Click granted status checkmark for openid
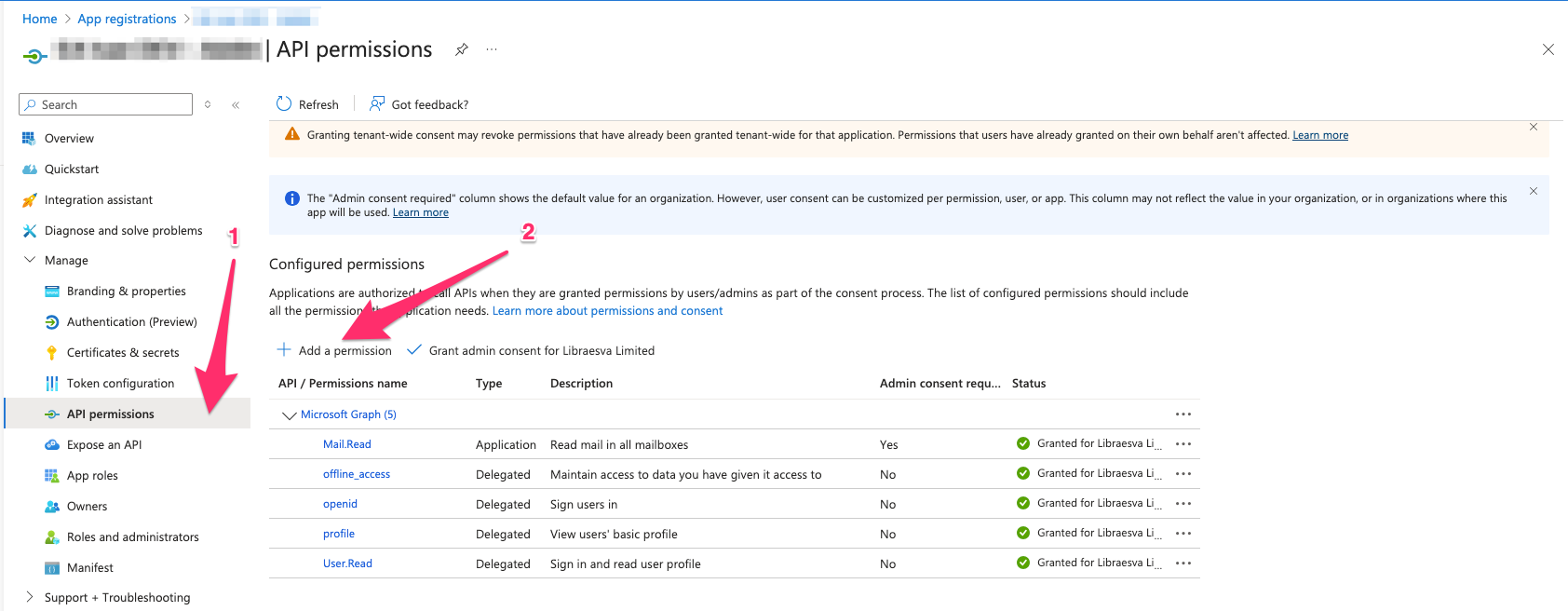 tap(1023, 503)
